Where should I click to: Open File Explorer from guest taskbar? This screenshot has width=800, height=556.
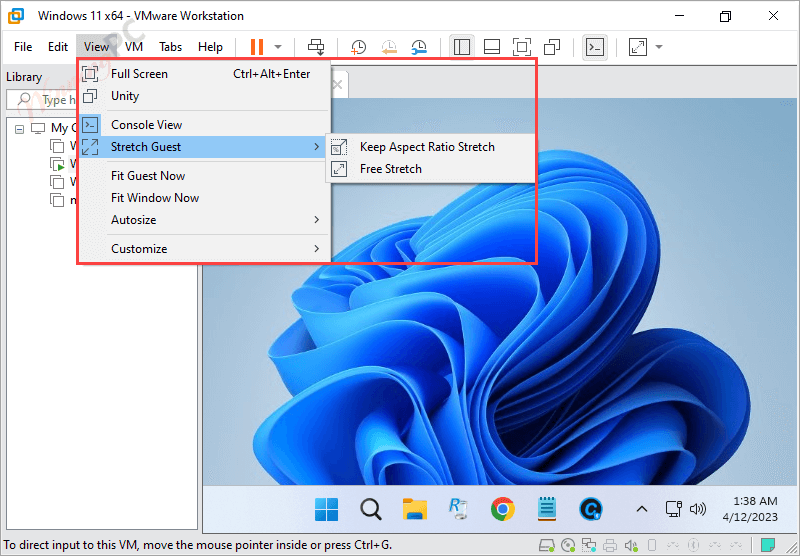[415, 509]
